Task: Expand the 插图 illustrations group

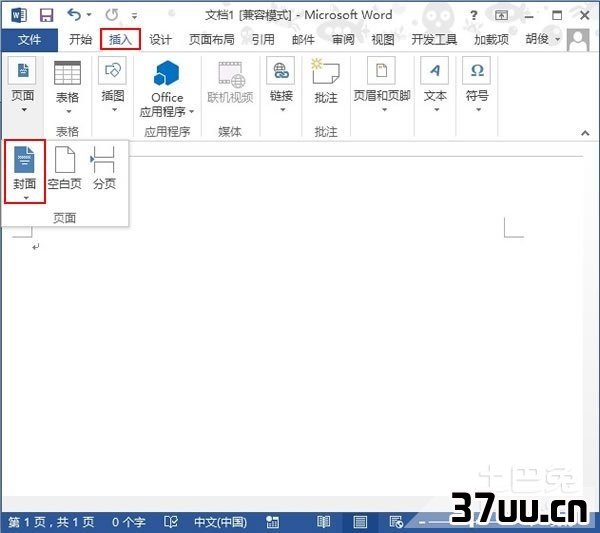Action: [x=112, y=85]
